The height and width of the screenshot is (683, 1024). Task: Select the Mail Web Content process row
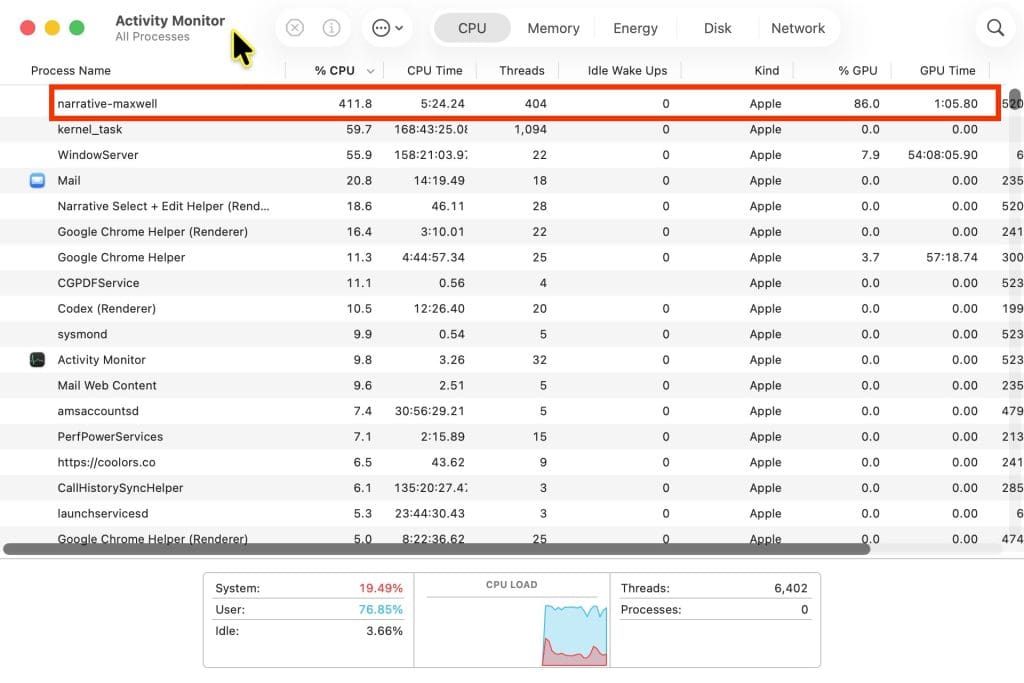point(512,385)
